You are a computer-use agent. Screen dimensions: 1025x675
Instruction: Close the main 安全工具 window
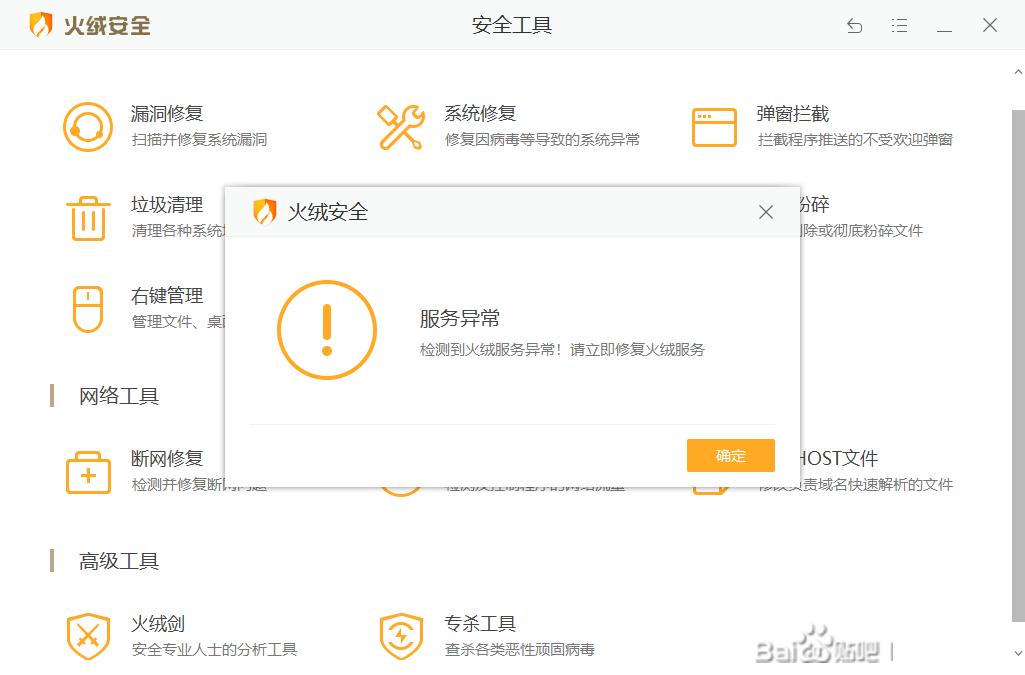coord(990,25)
